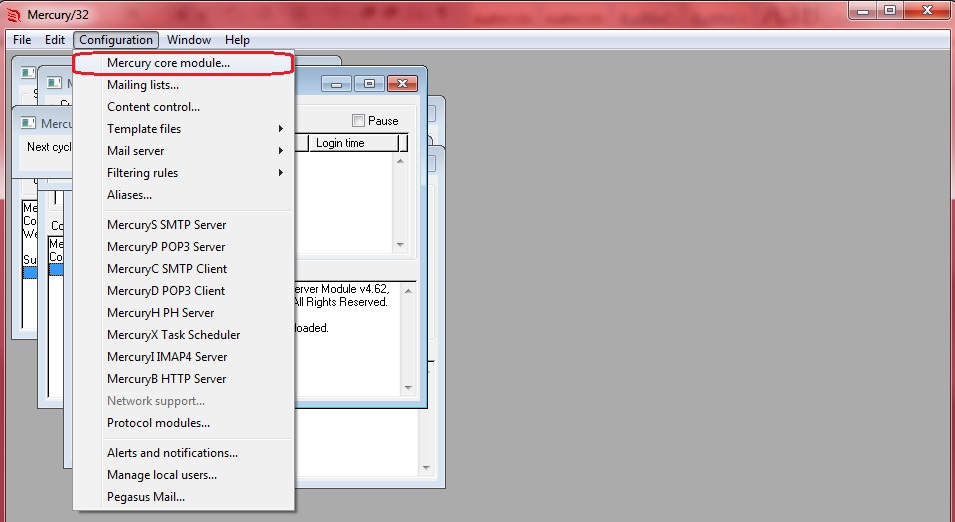Open the Aliases dialog
This screenshot has width=955, height=522.
pos(183,195)
